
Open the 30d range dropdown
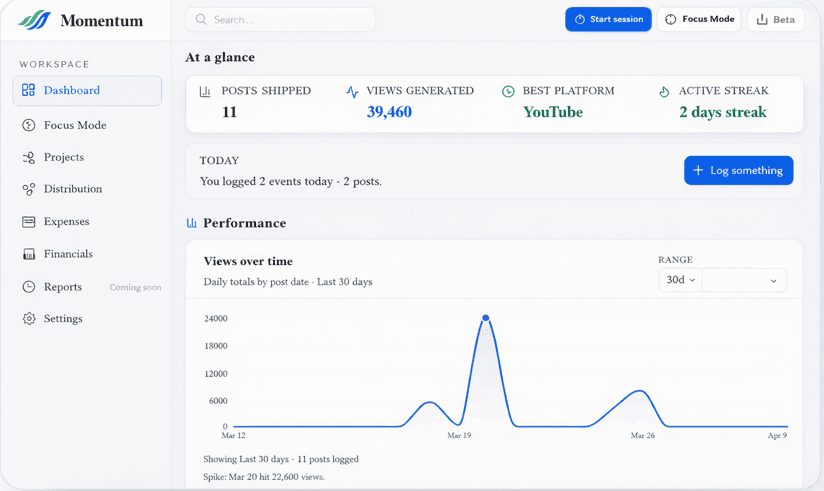(681, 280)
